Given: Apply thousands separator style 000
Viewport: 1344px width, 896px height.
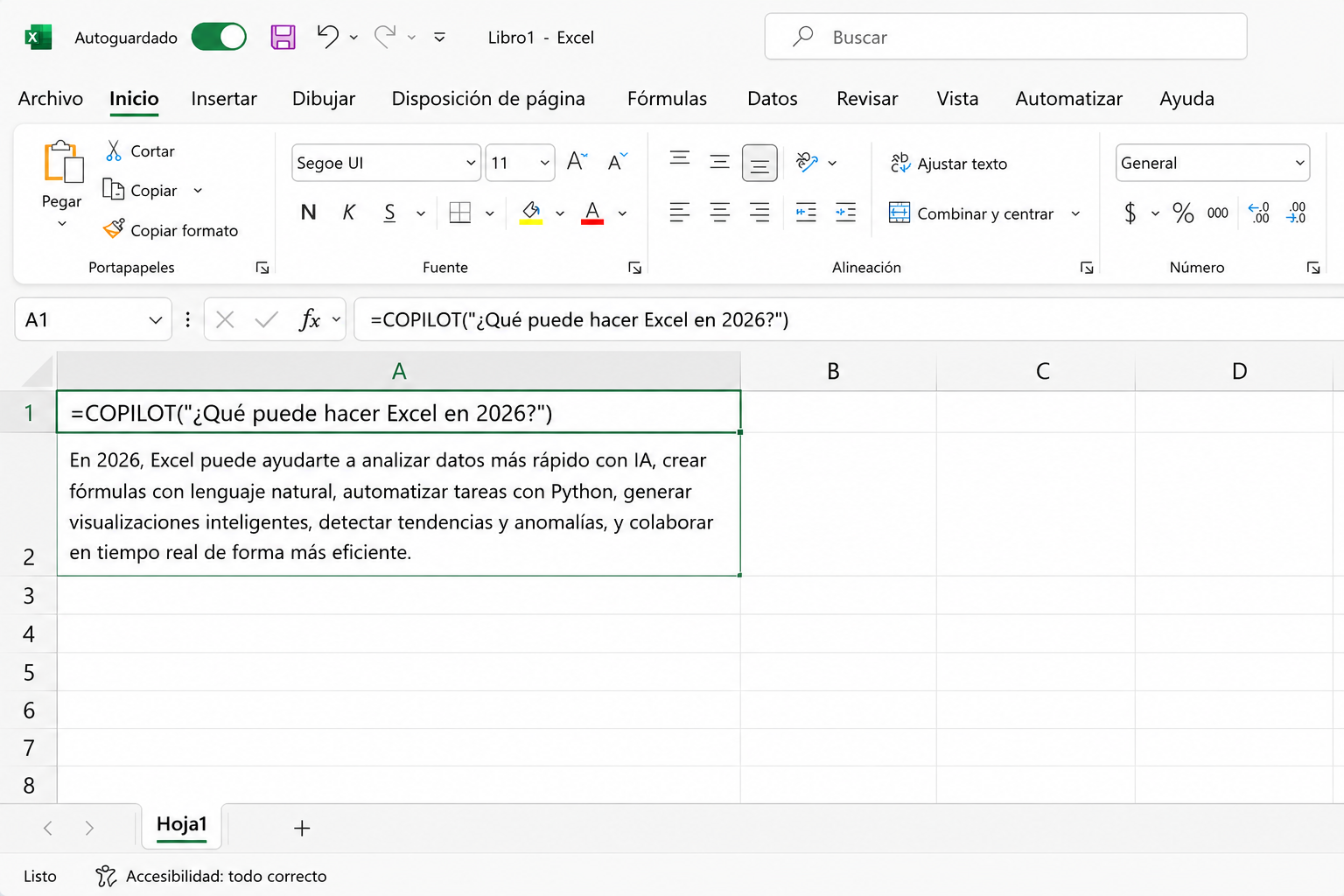Looking at the screenshot, I should click(x=1218, y=213).
